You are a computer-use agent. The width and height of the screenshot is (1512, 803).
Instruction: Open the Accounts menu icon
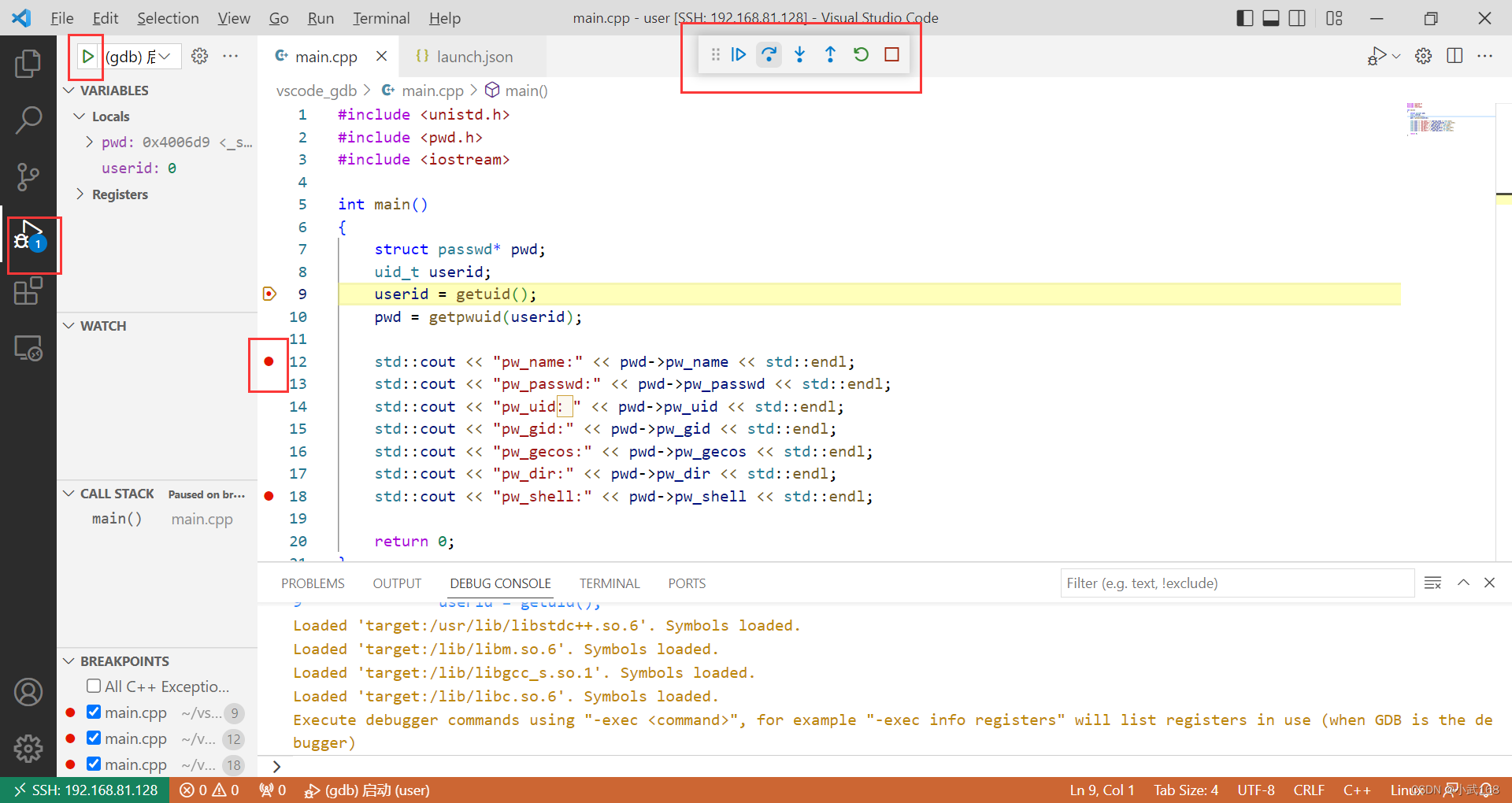pyautogui.click(x=28, y=692)
